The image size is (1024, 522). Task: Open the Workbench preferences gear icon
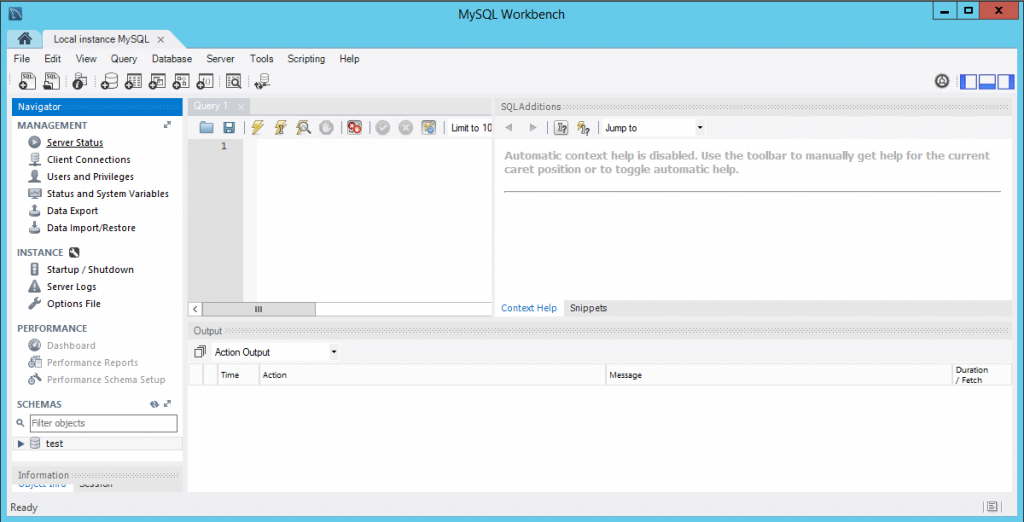tap(942, 81)
